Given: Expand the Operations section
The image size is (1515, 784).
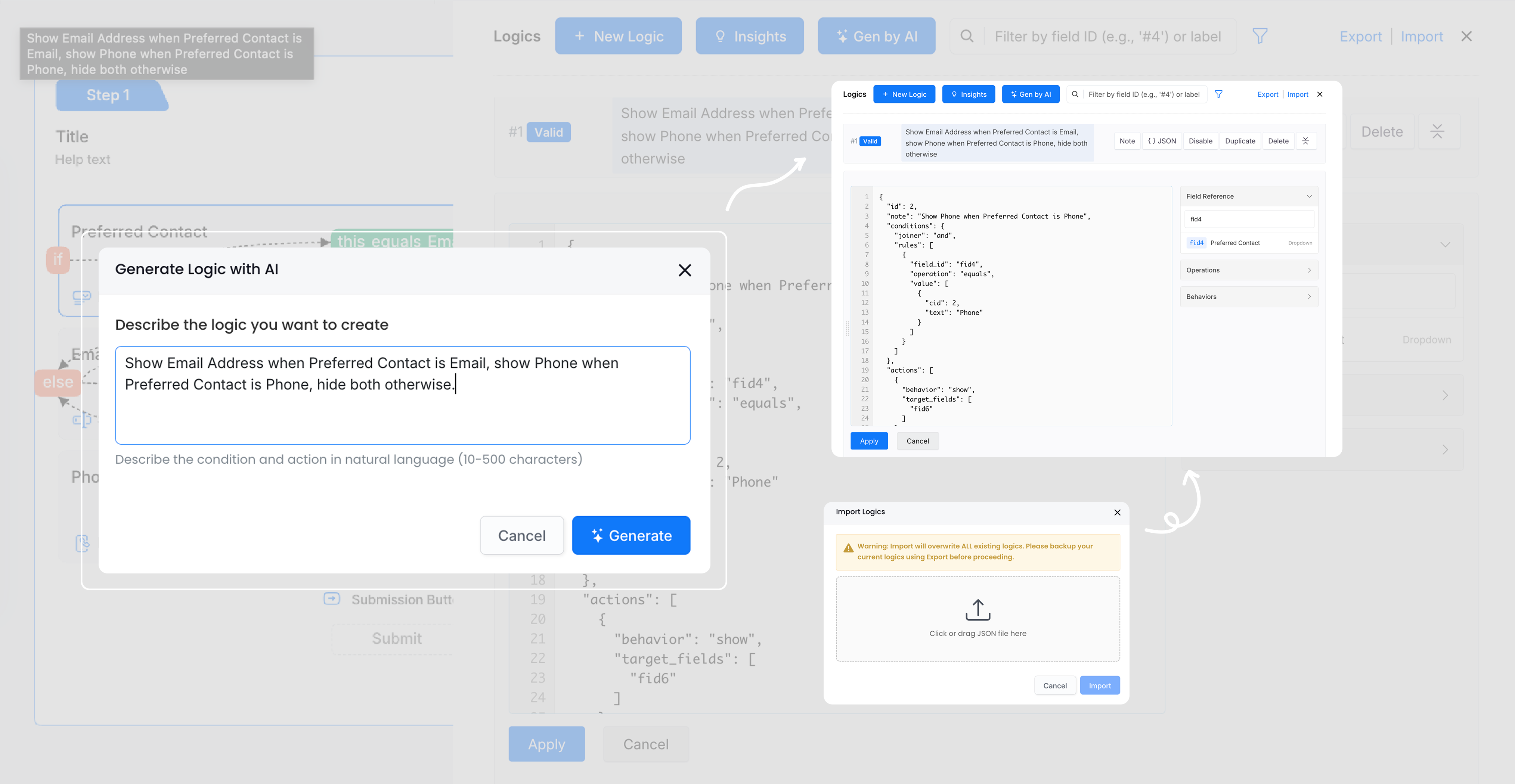Looking at the screenshot, I should 1249,270.
